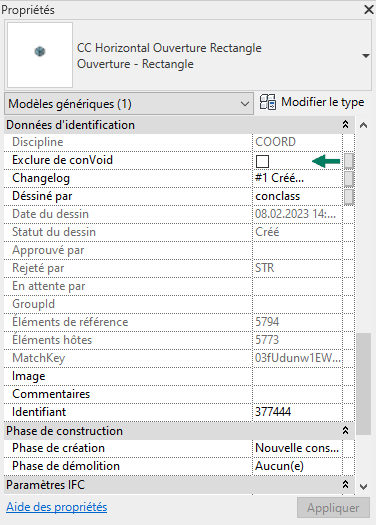Edit the Déssiné par value conclass

click(x=297, y=196)
